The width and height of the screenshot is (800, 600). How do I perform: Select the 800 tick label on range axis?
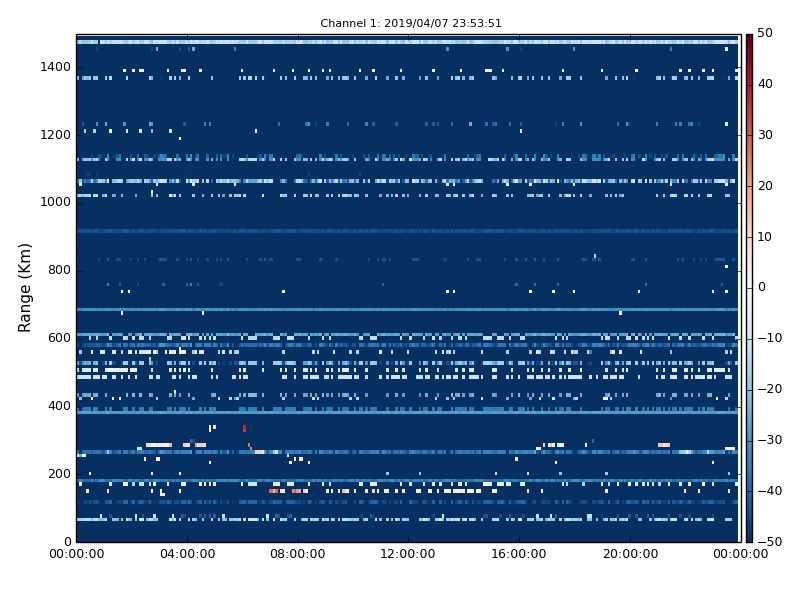pos(59,270)
